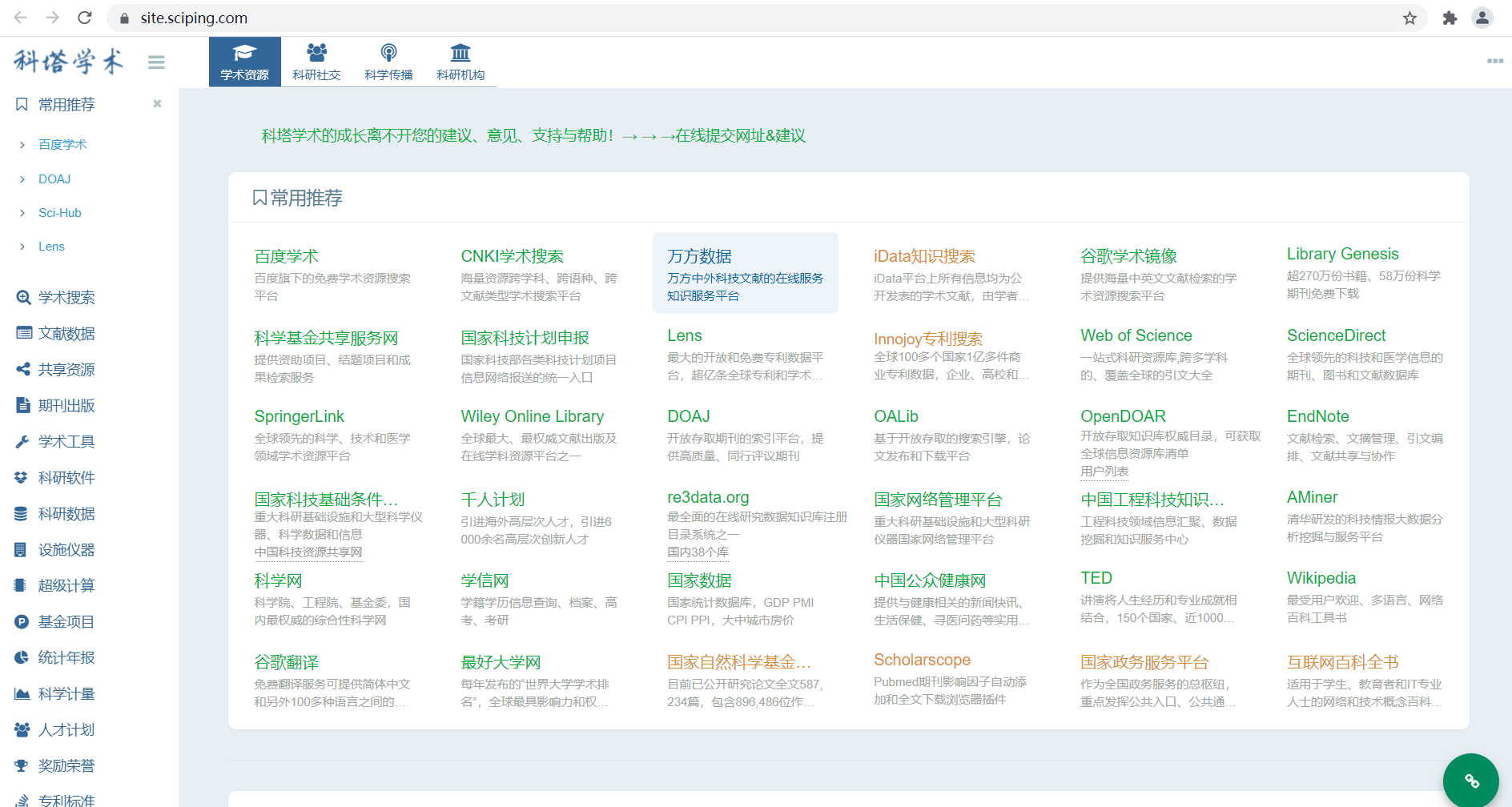1512x807 pixels.
Task: Open the 千人计划 link
Action: (493, 500)
